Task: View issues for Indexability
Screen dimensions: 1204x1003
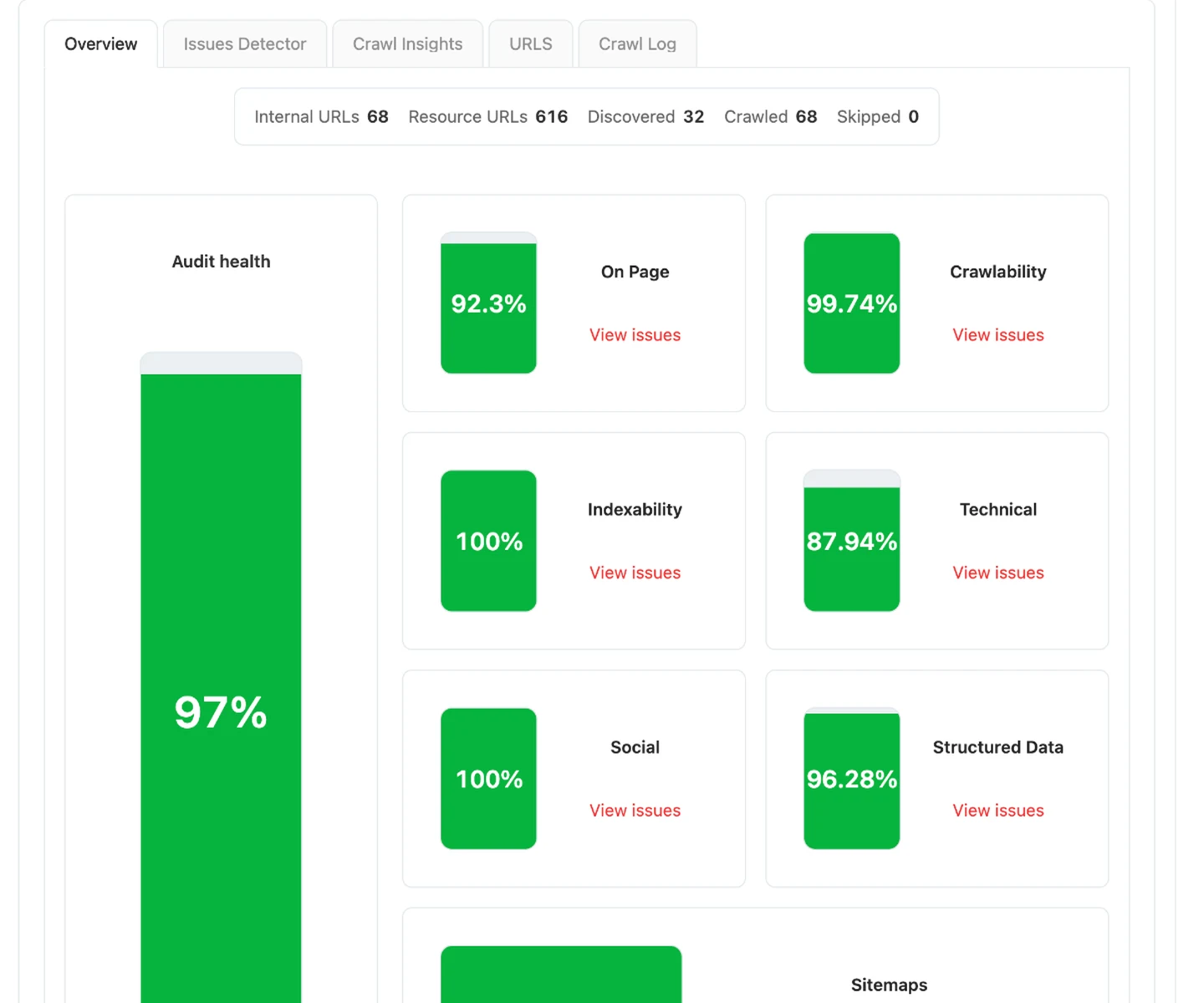Action: [635, 573]
